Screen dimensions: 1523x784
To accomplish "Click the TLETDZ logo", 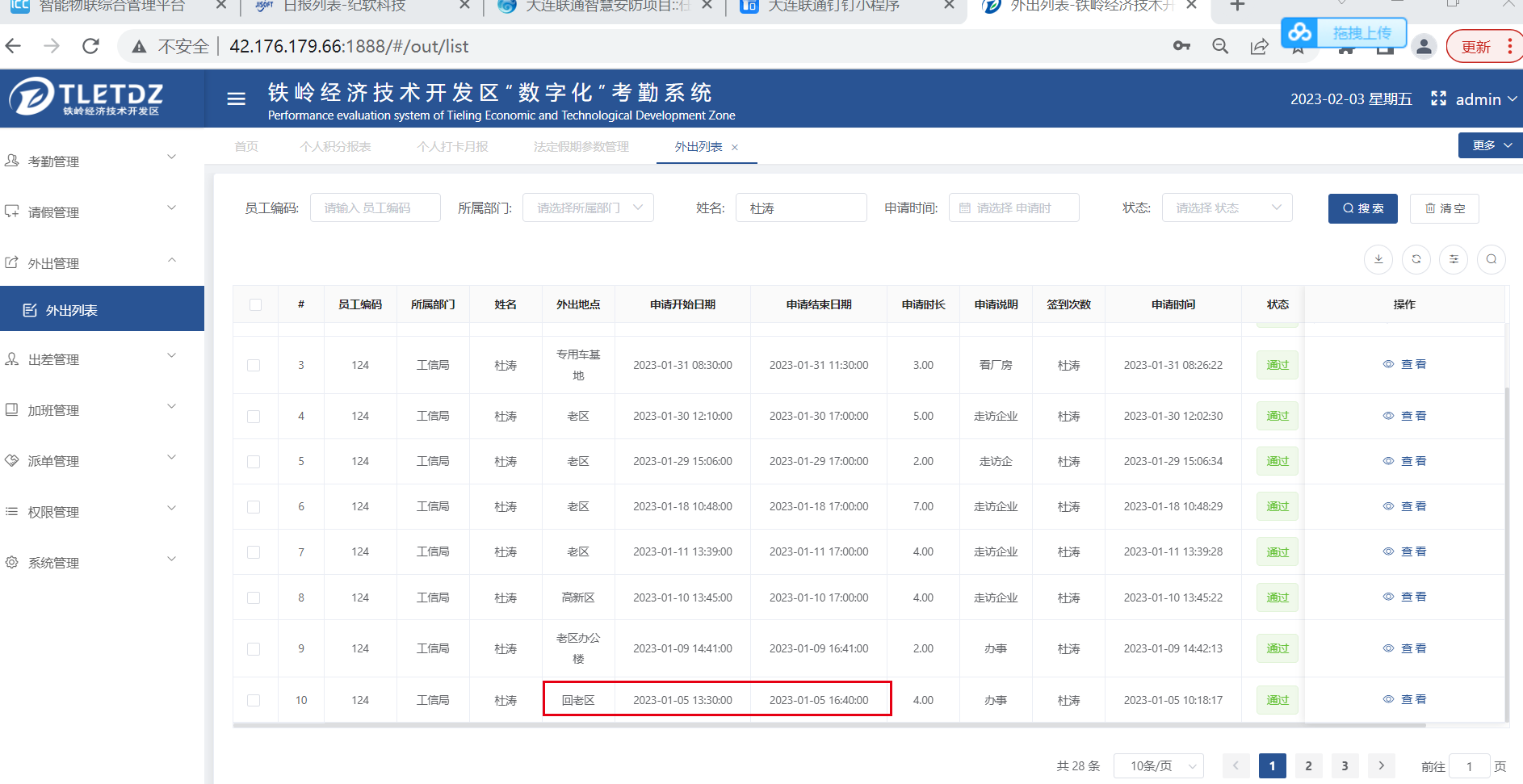I will tap(86, 98).
